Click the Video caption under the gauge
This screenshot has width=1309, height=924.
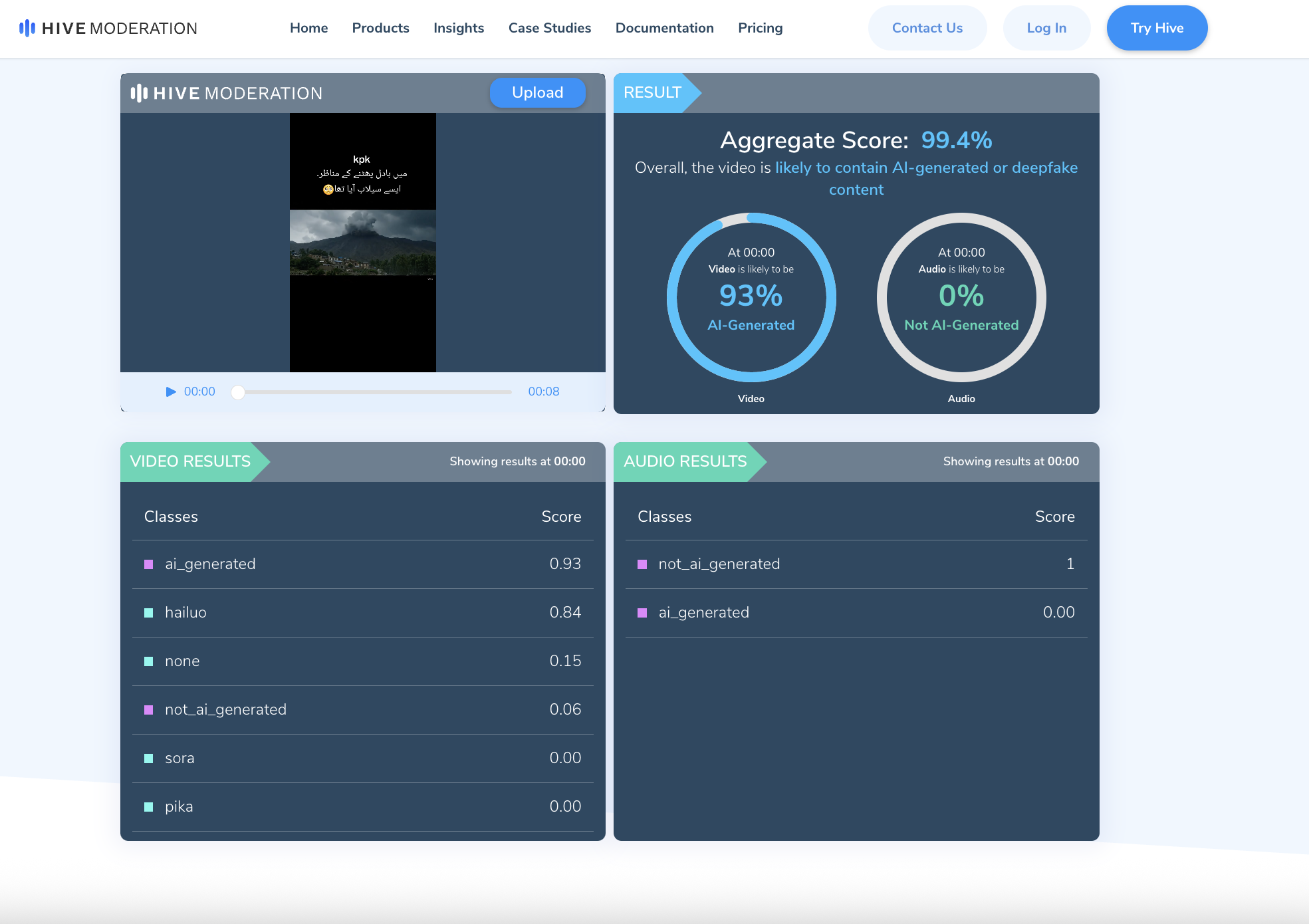pos(751,399)
